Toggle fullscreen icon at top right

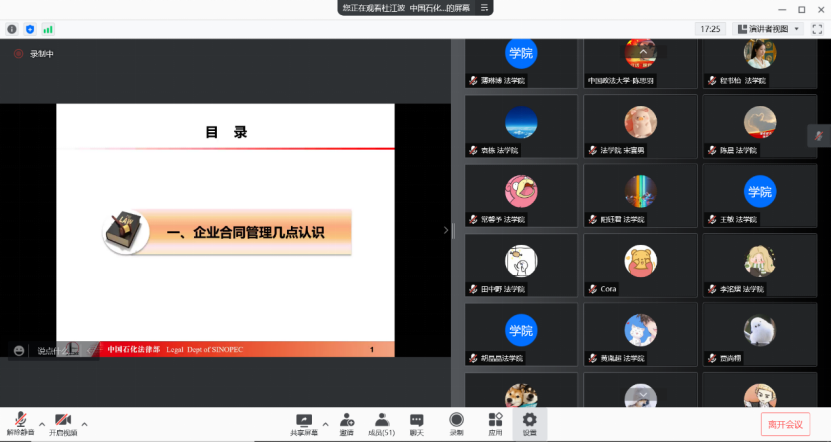point(816,29)
